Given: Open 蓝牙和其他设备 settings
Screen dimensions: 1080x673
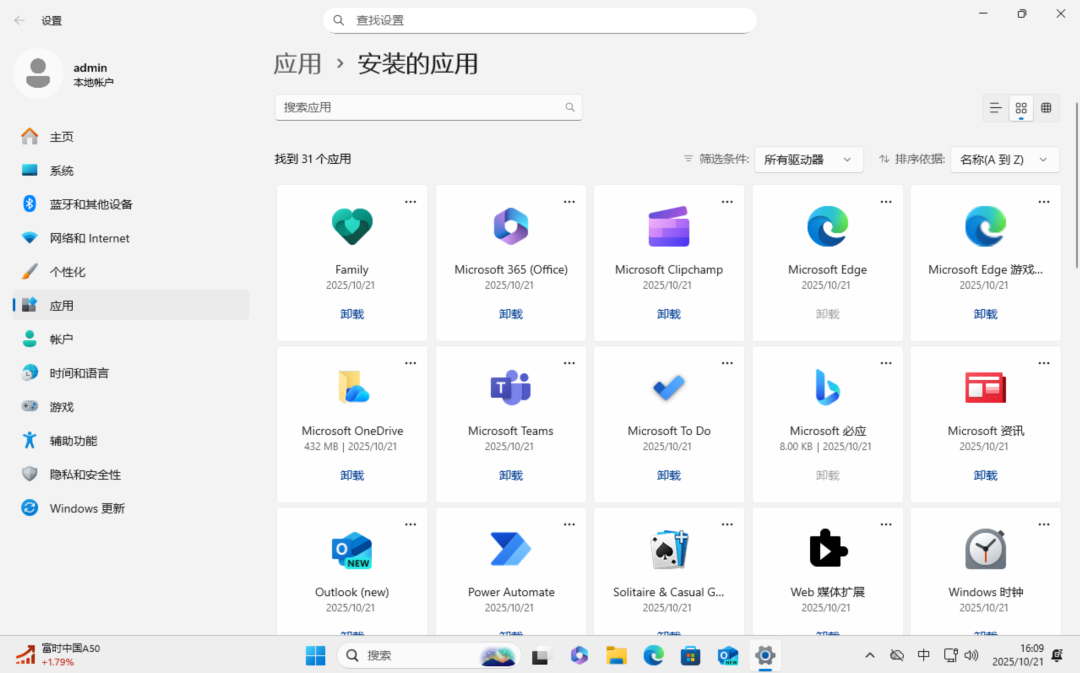Looking at the screenshot, I should click(x=131, y=204).
